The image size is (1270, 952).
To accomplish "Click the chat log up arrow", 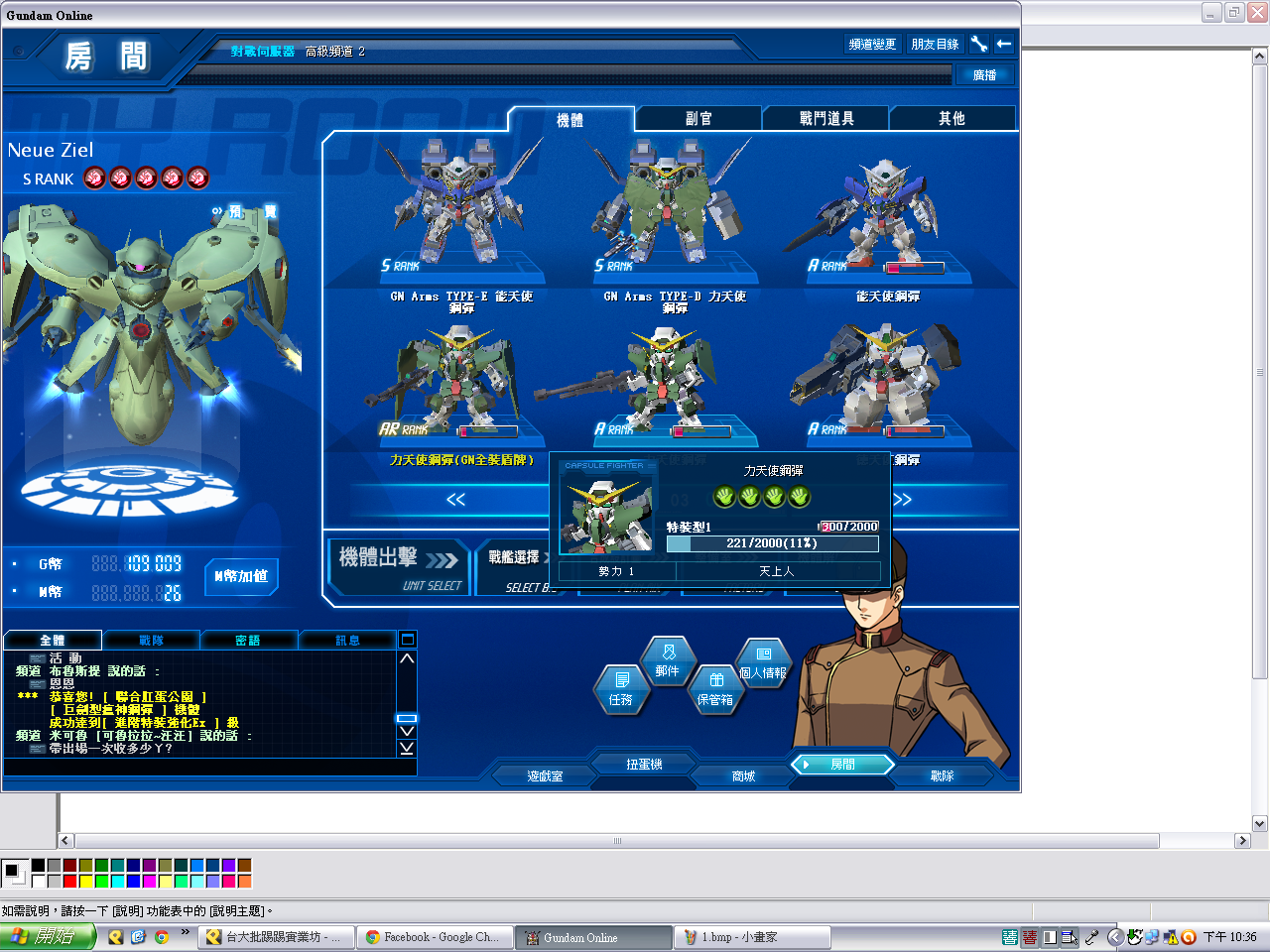I will (407, 658).
